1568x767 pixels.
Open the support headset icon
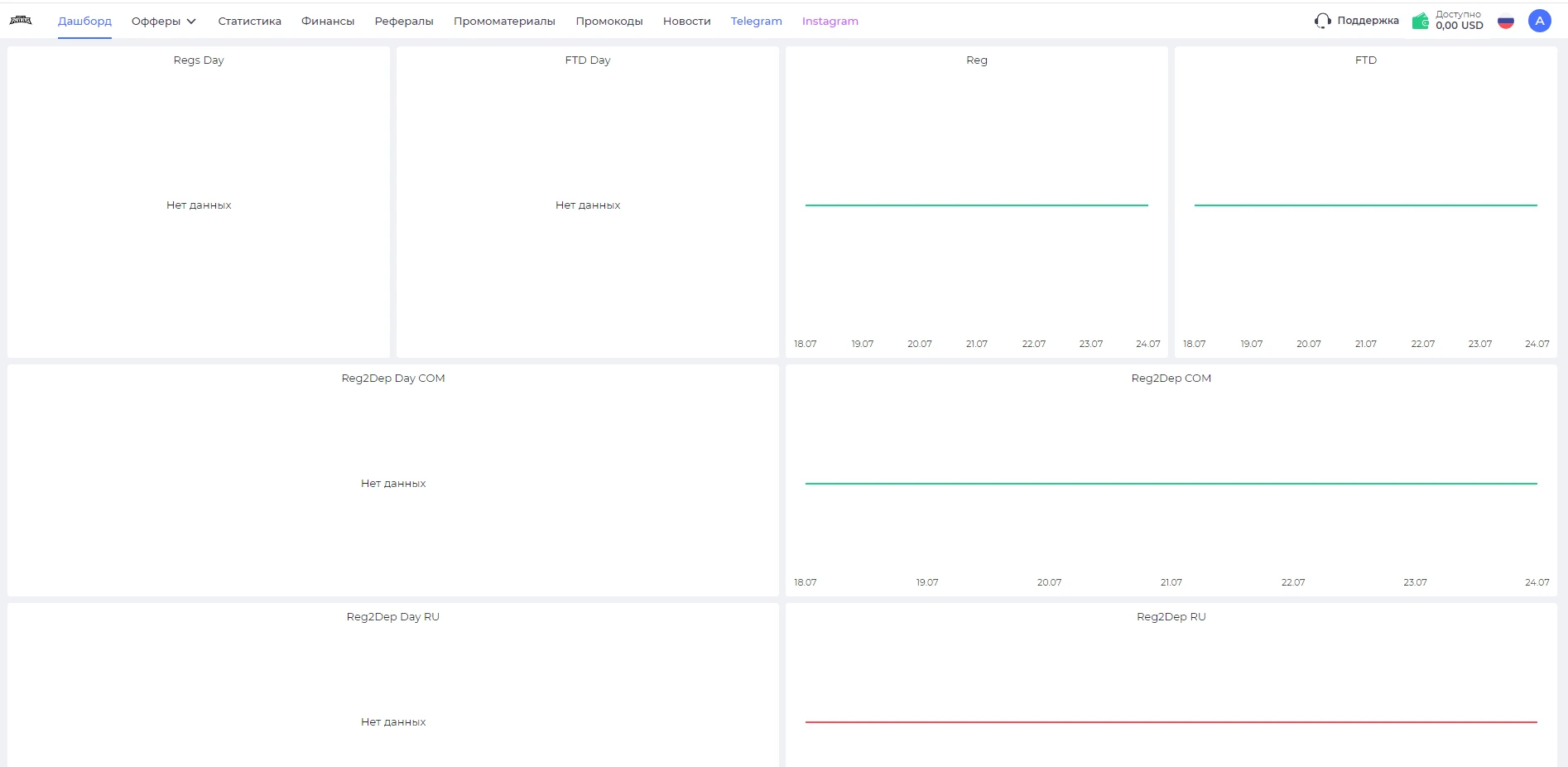(1322, 21)
